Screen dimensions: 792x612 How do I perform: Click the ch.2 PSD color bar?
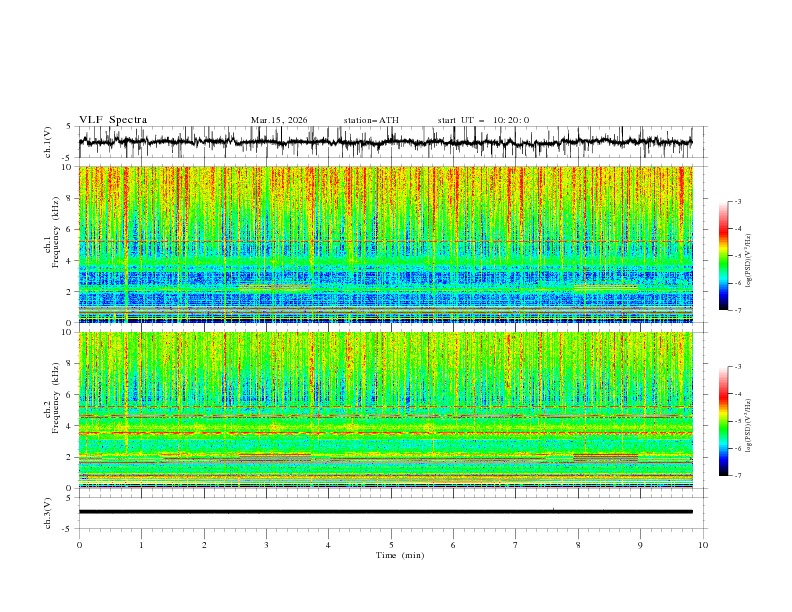point(723,421)
